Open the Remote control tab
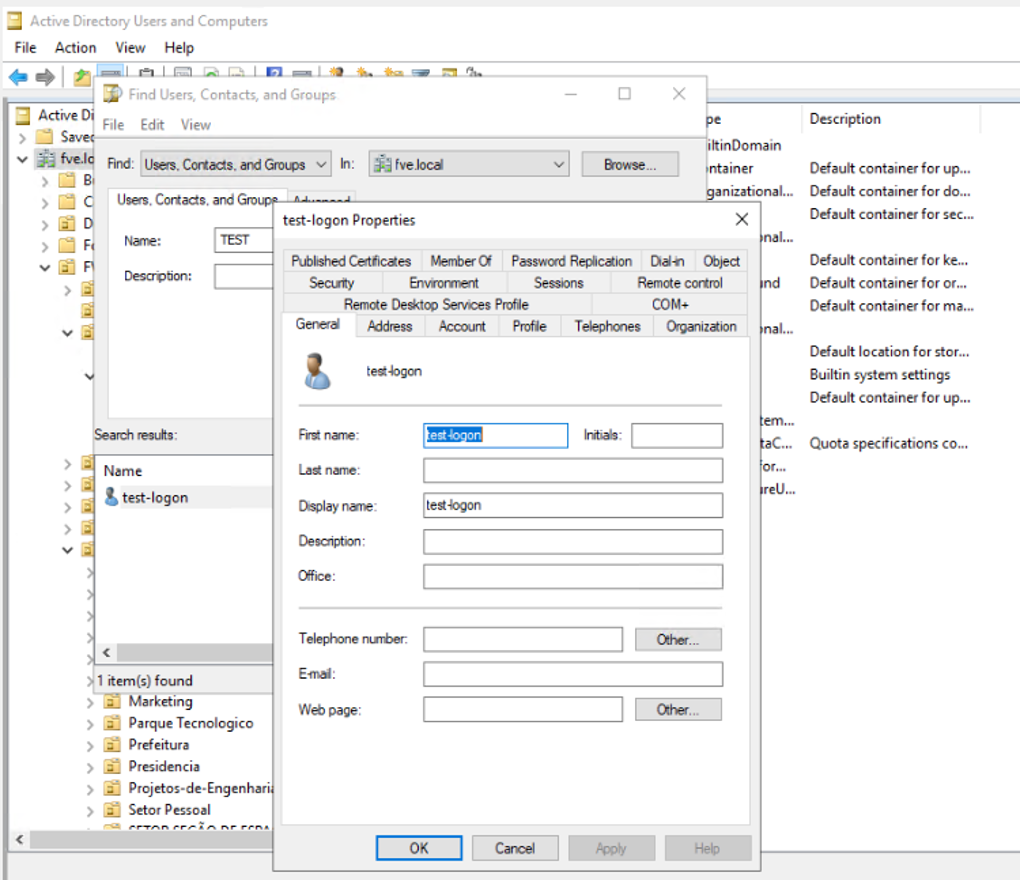The image size is (1020, 880). point(679,283)
